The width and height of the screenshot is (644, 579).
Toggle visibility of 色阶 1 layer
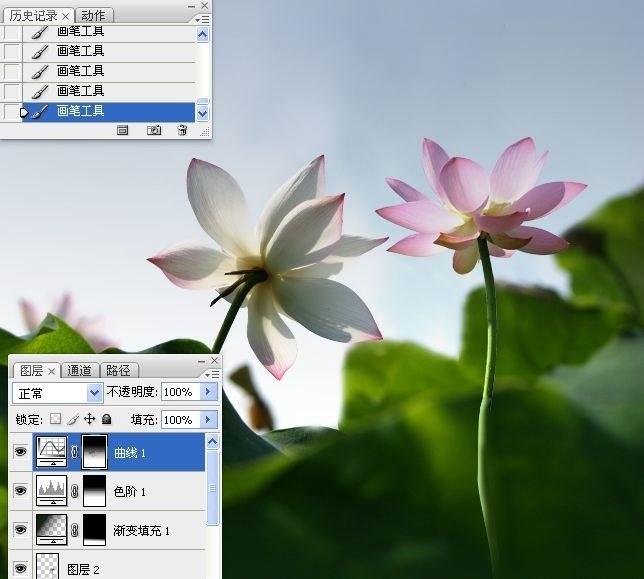21,491
